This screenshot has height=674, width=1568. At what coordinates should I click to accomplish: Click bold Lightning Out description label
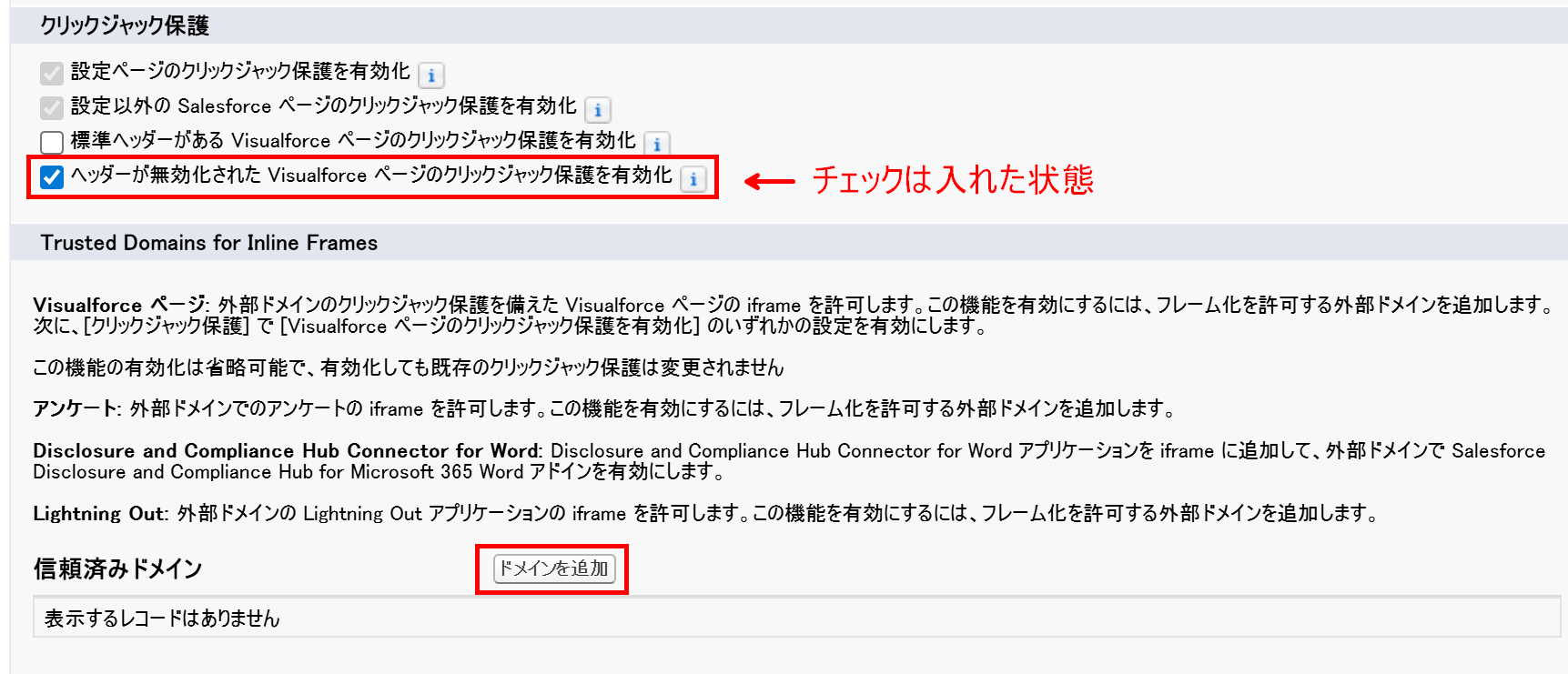(x=100, y=513)
